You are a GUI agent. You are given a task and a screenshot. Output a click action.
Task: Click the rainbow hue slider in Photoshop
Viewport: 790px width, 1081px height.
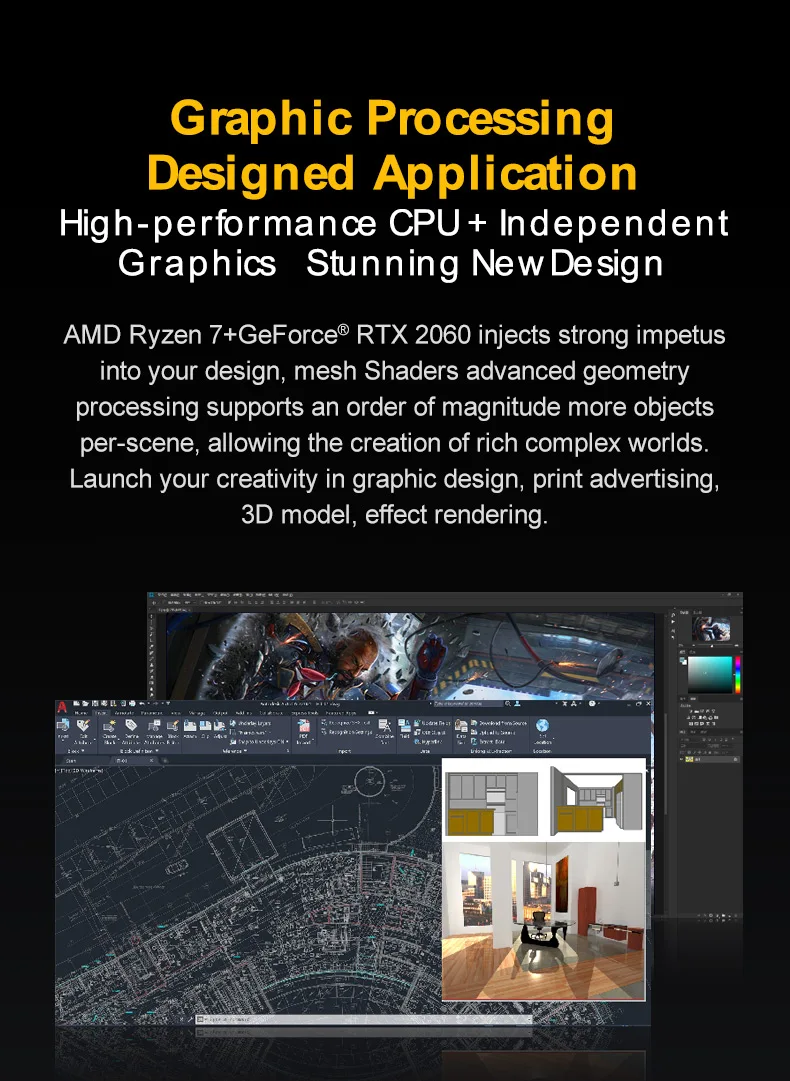(737, 674)
